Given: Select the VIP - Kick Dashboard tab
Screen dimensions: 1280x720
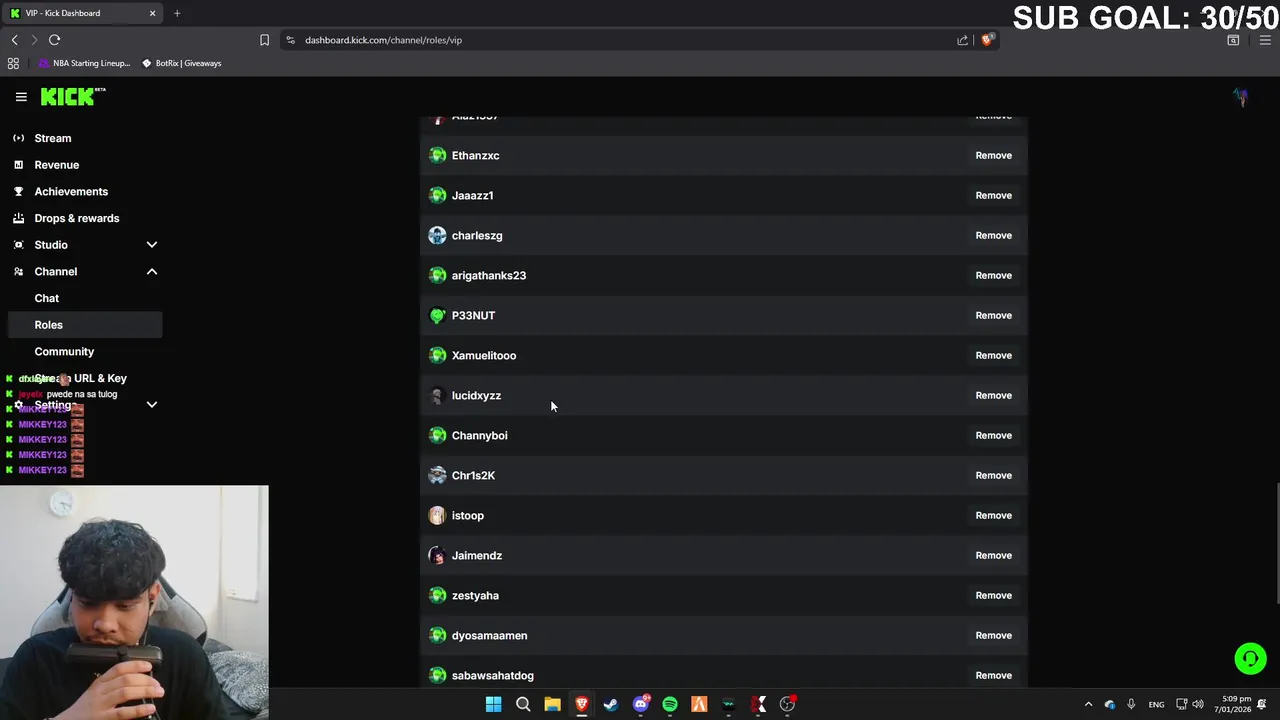Looking at the screenshot, I should 83,13.
